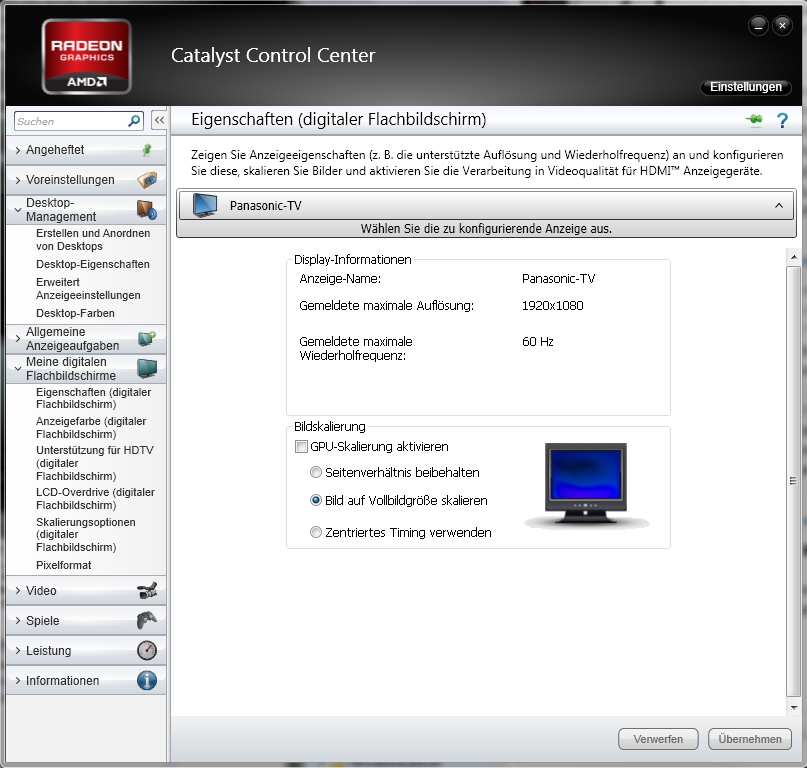Collapse the sidebar with double-arrow button

click(x=159, y=120)
